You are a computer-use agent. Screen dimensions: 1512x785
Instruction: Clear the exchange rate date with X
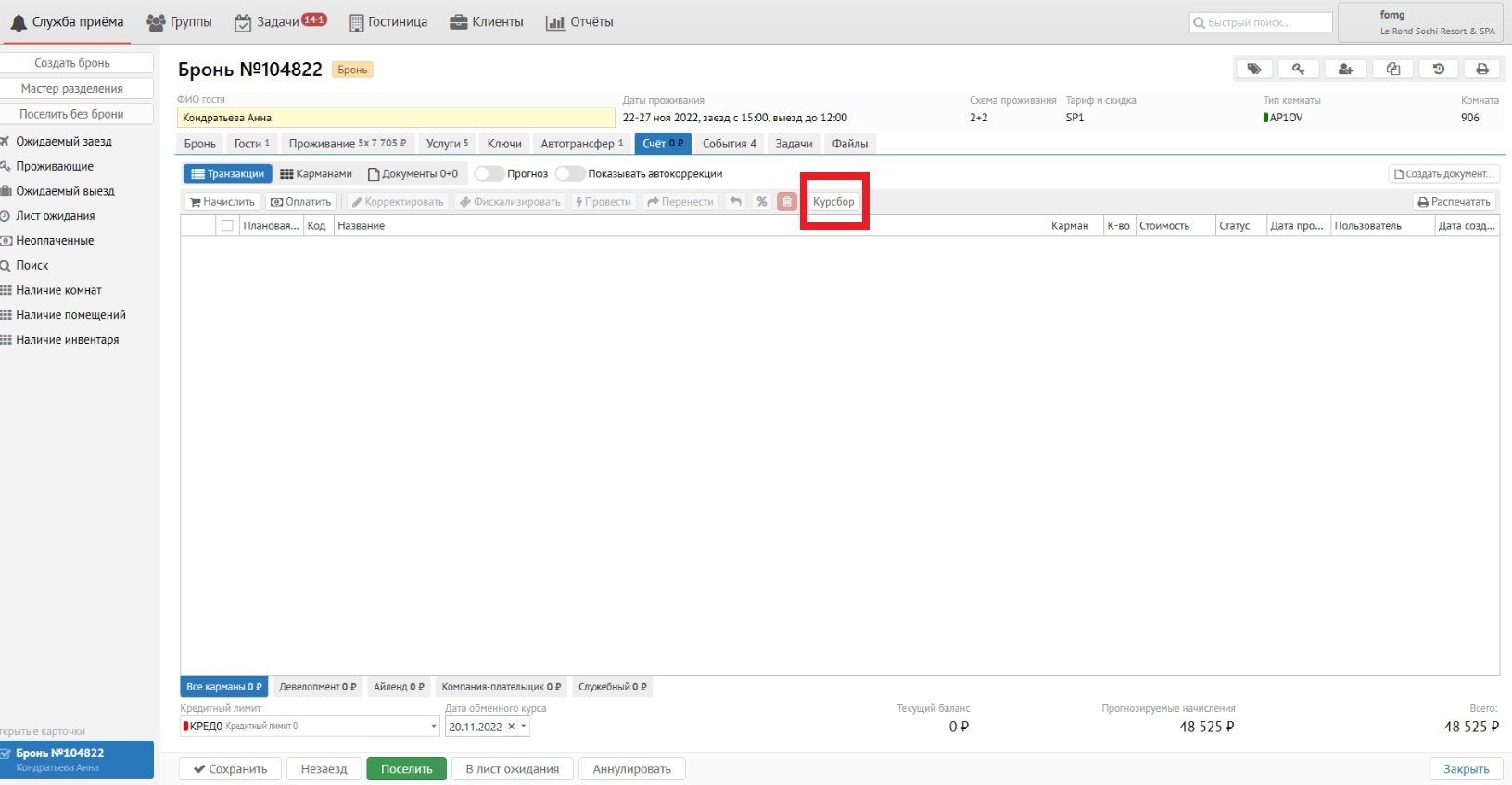pos(511,727)
